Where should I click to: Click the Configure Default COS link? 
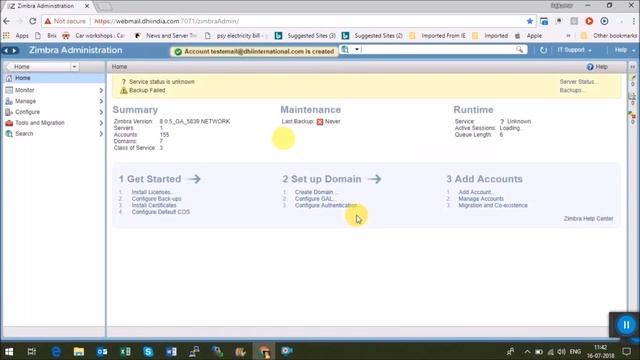pyautogui.click(x=160, y=212)
